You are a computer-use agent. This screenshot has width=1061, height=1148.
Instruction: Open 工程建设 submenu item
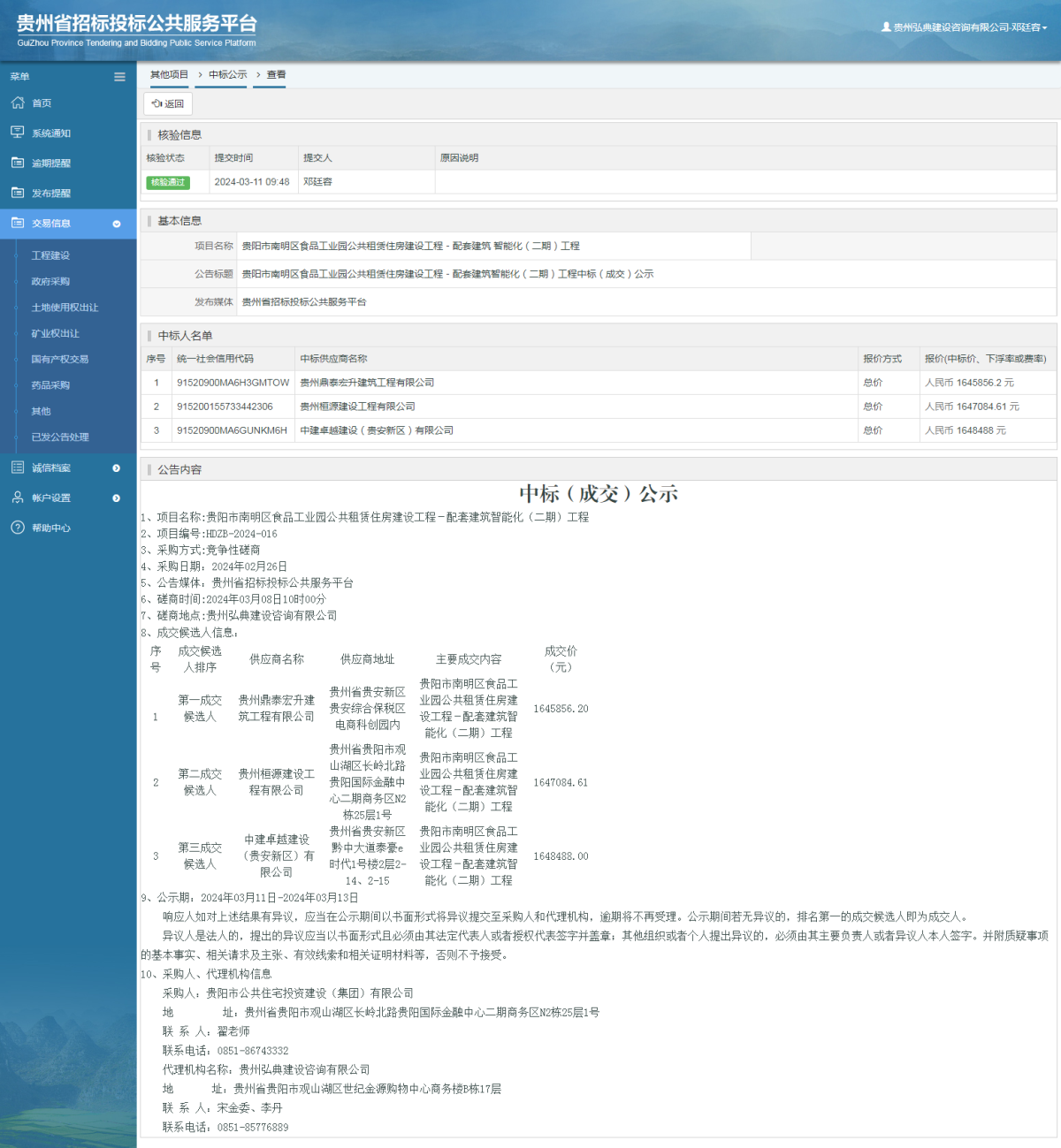tap(50, 255)
